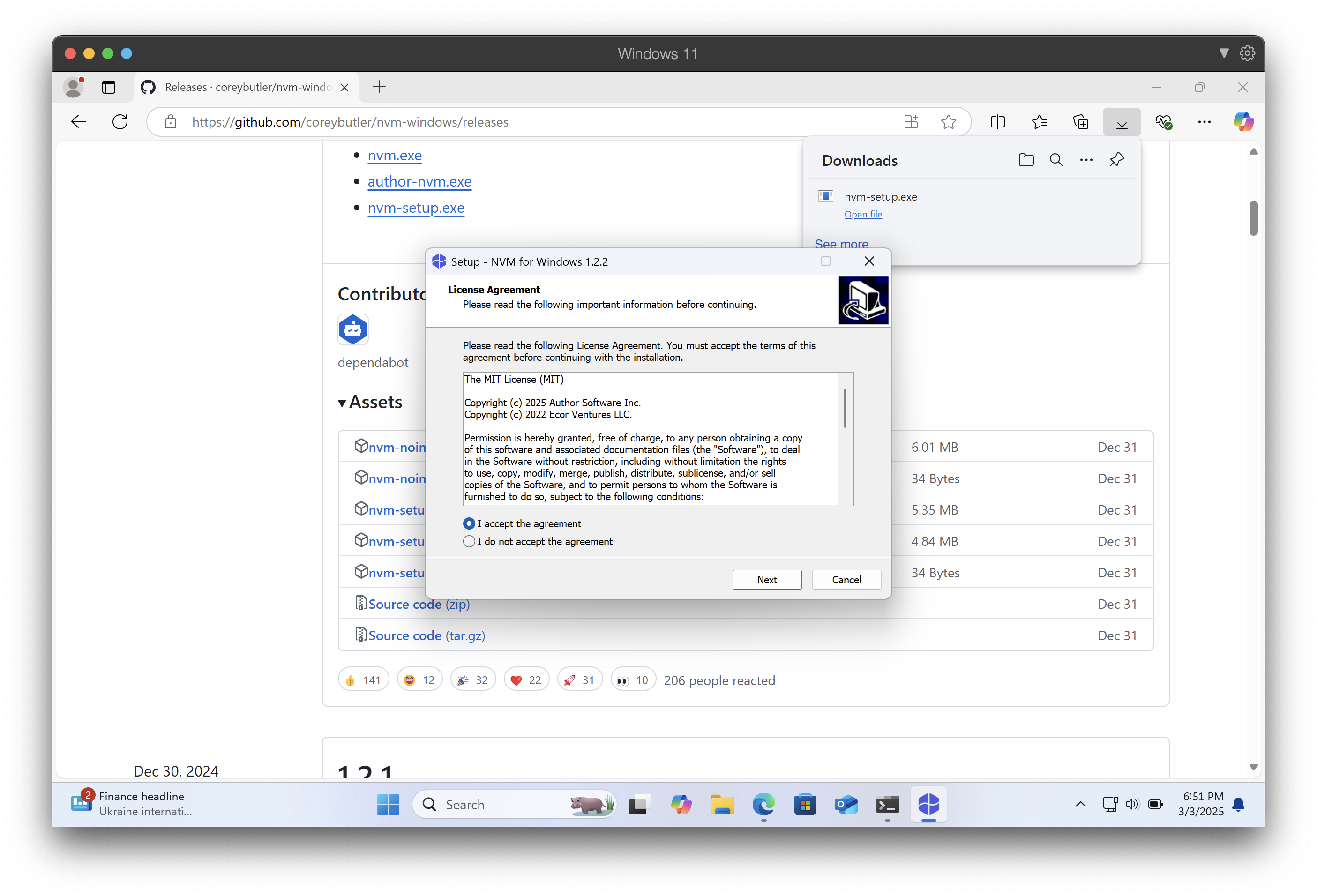The image size is (1317, 896).
Task: Download Source code (zip)
Action: 419,604
